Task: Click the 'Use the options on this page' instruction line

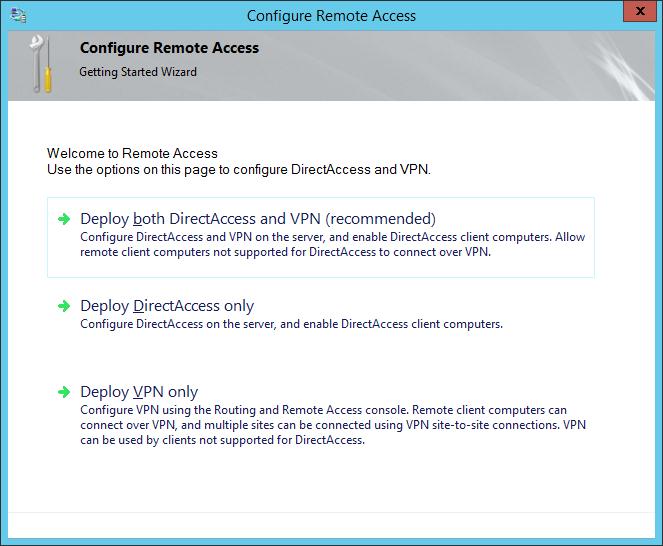Action: (239, 170)
